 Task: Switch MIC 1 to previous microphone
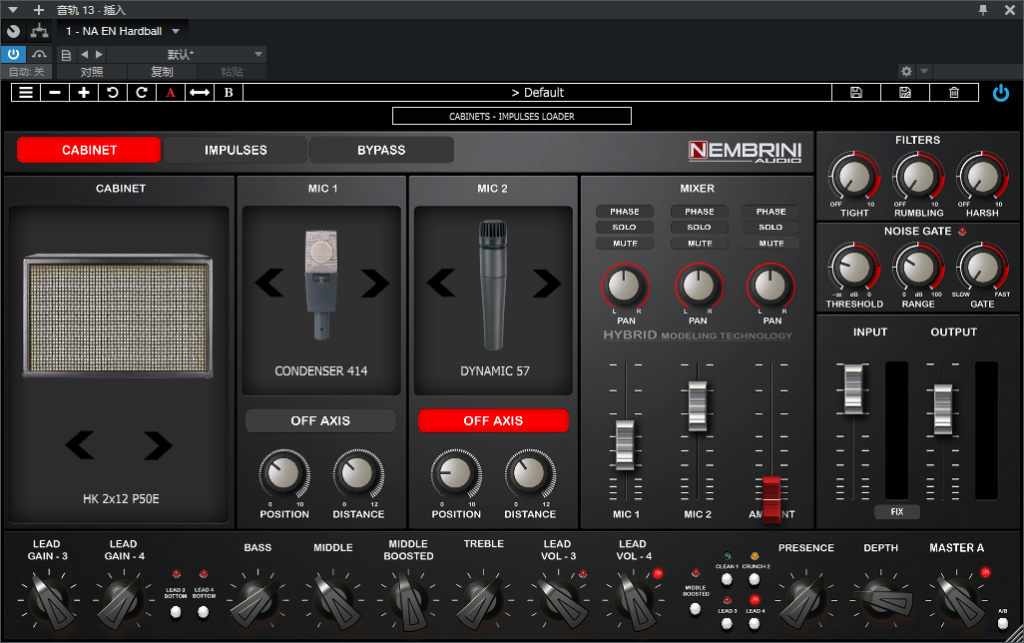click(x=269, y=283)
